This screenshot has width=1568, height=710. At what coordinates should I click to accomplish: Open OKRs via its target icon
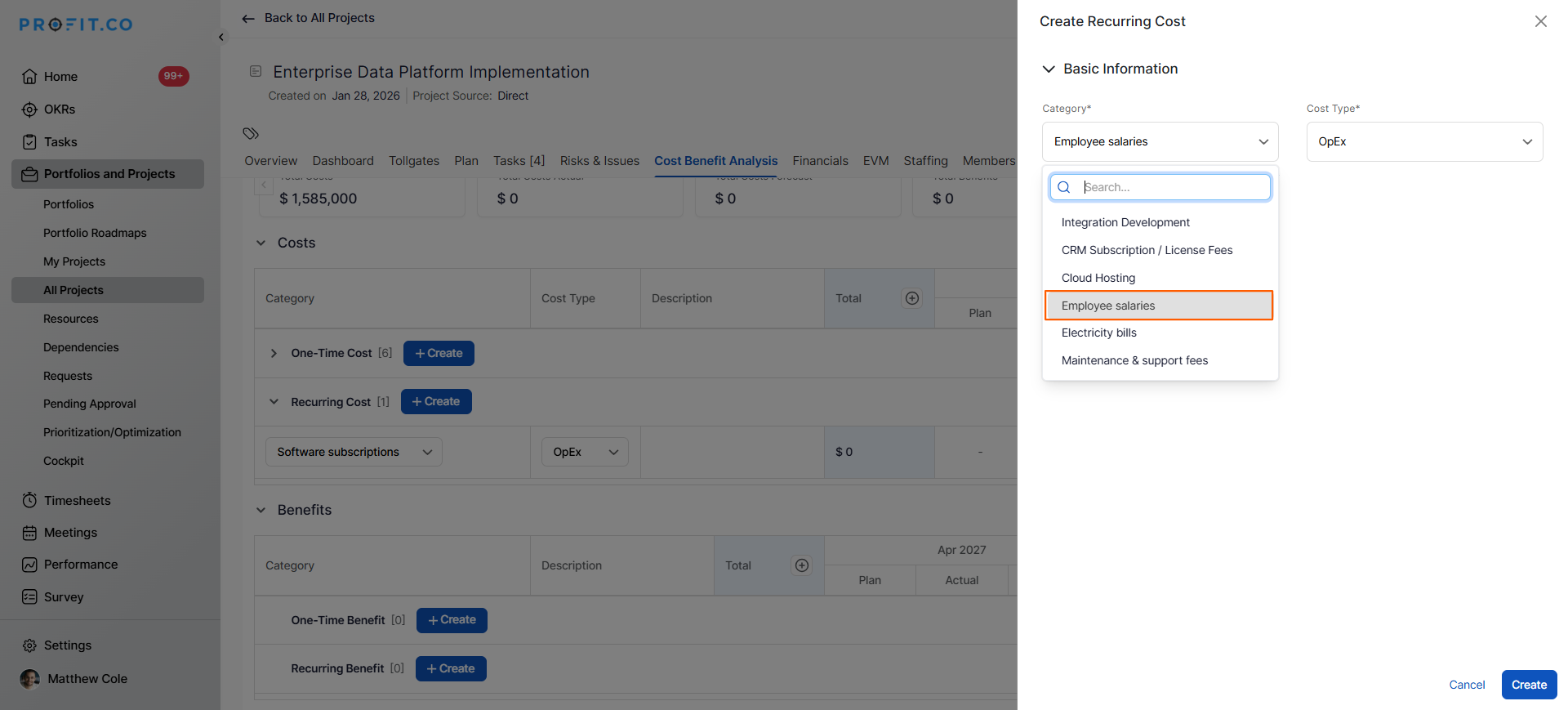[29, 109]
